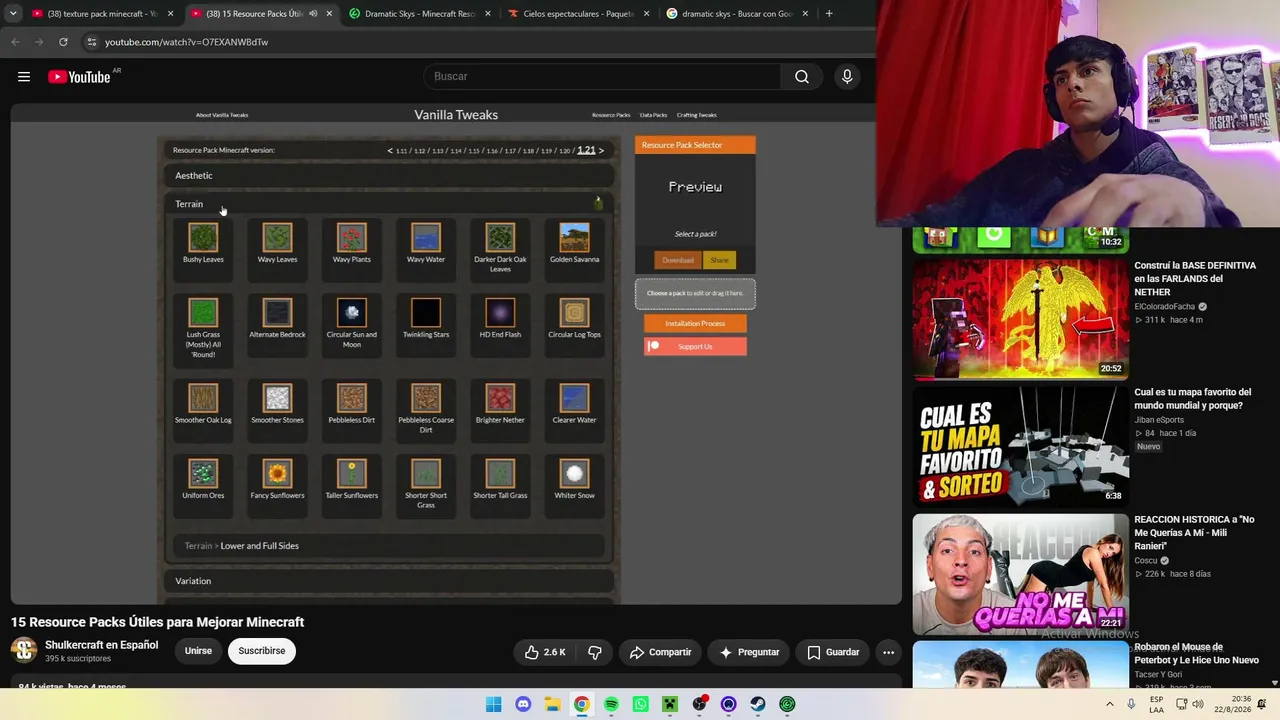
Task: Click the Installation Process button
Action: pyautogui.click(x=695, y=323)
